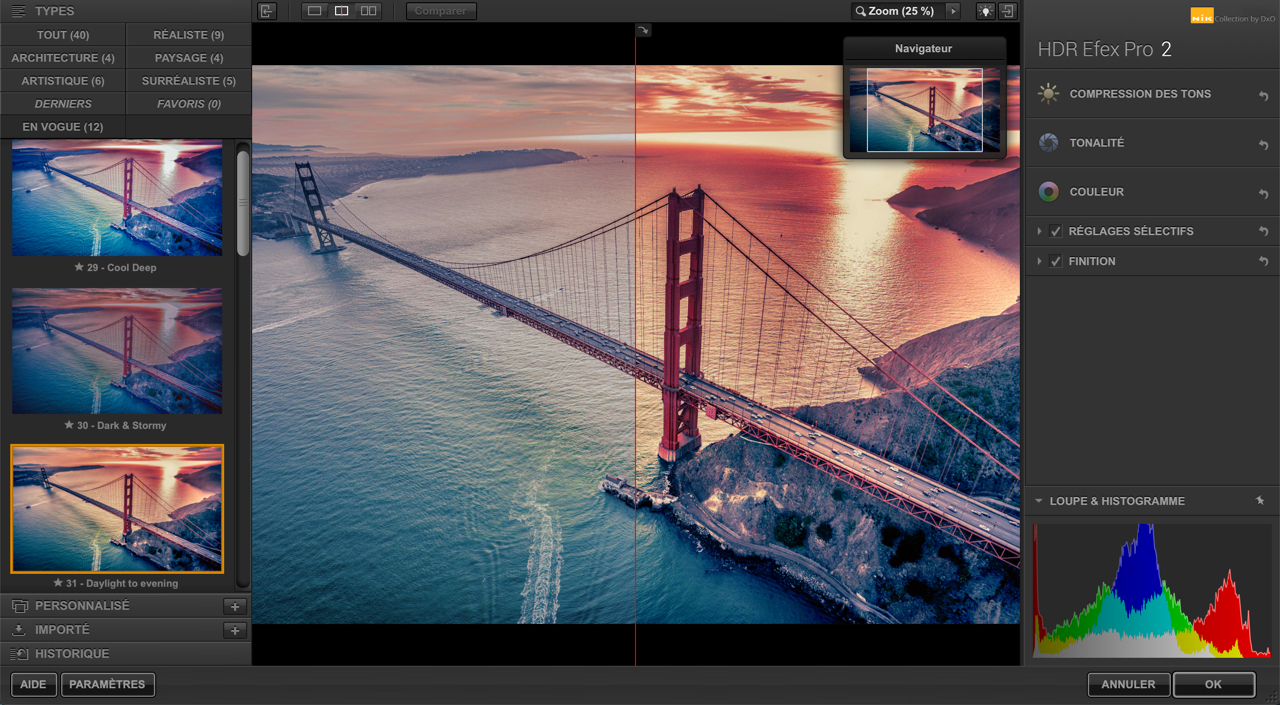Disable the Finition checkbox
Screen dimensions: 1280x705
click(1056, 262)
